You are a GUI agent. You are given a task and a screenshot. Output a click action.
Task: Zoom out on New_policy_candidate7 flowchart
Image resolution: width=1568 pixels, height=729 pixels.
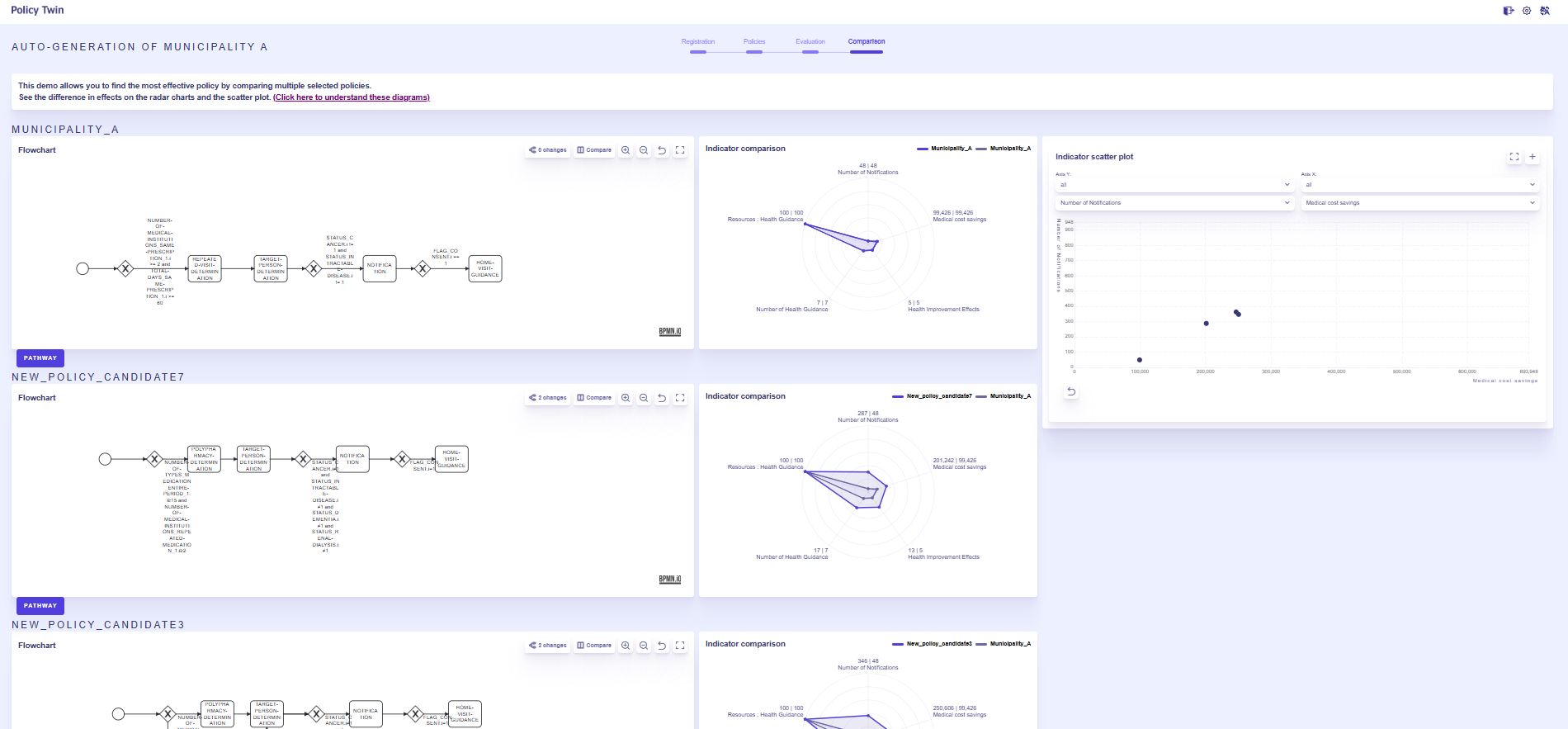644,398
